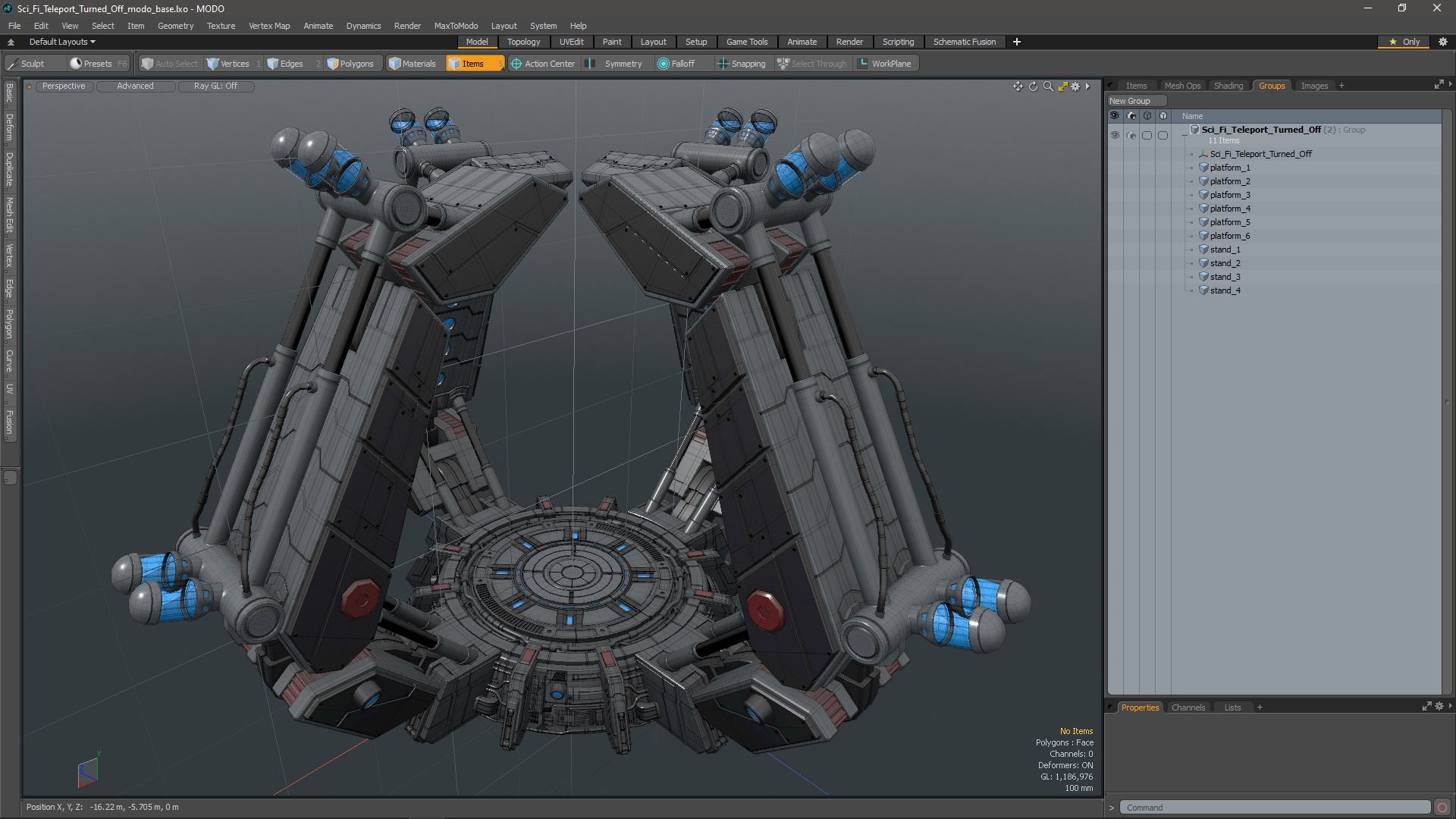
Task: Click the Ray GL: Off button
Action: 215,86
